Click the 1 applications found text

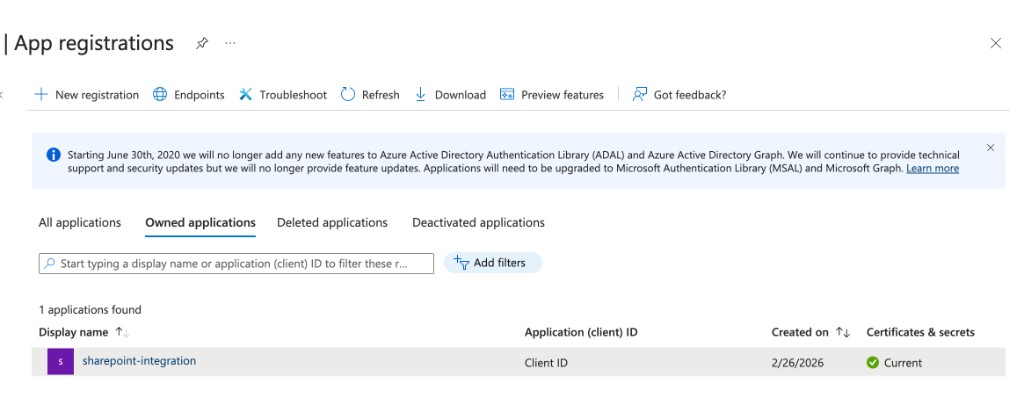click(x=90, y=310)
